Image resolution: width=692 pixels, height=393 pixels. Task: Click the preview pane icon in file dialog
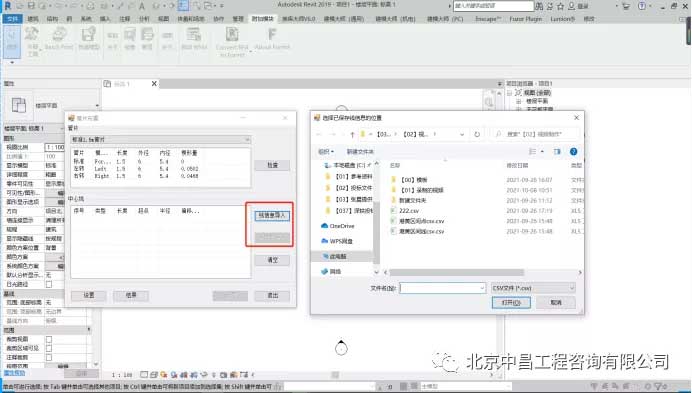557,151
